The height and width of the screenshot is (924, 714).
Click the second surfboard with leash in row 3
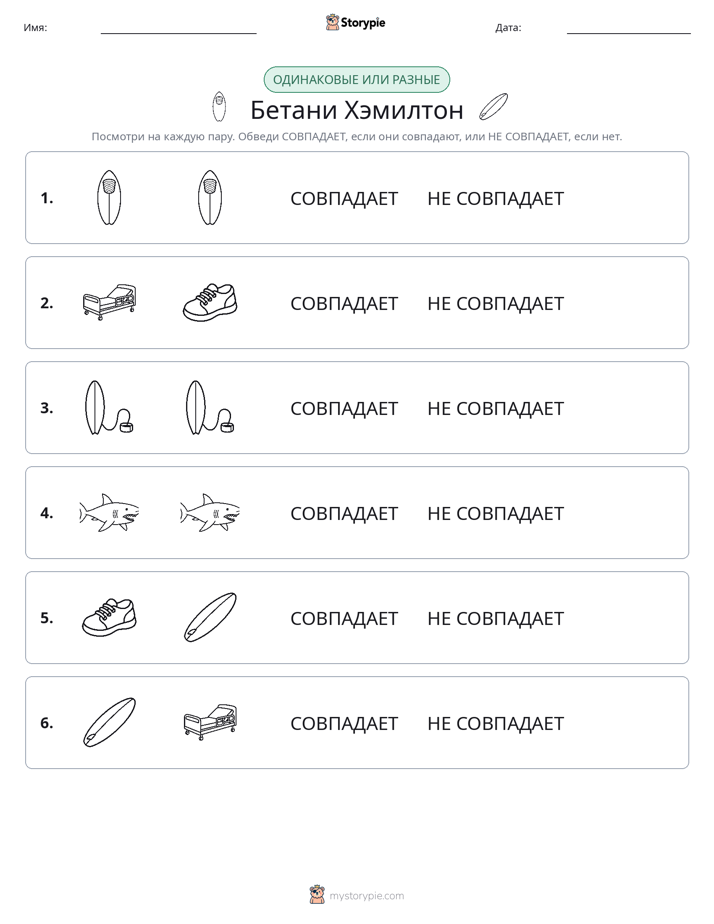210,408
